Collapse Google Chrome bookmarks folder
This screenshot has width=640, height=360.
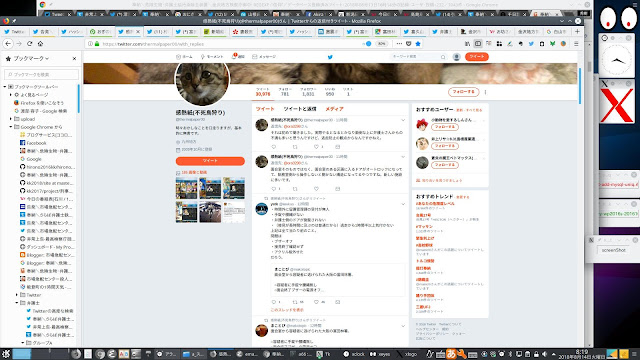coord(11,127)
